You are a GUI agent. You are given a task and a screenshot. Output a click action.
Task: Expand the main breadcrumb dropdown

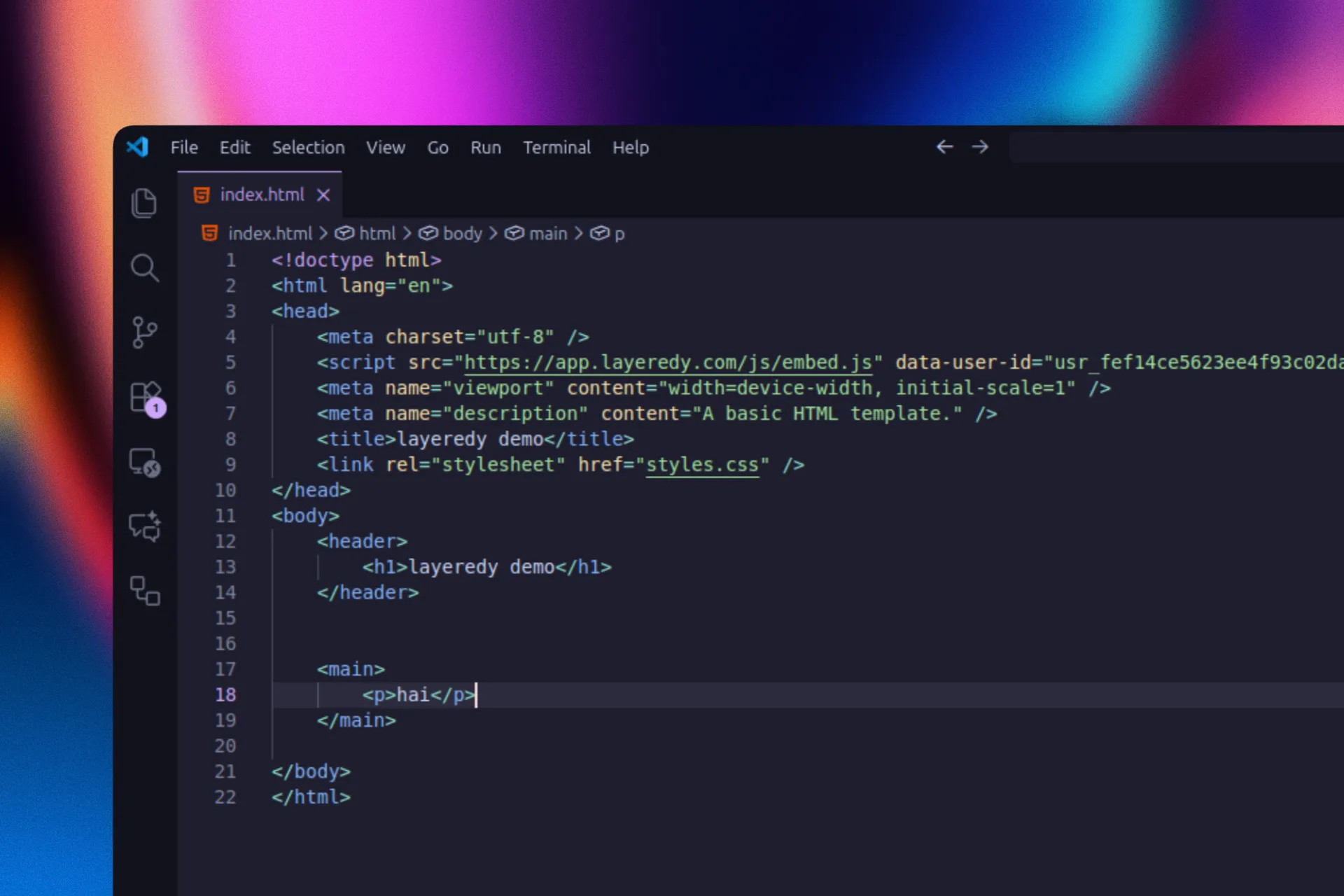tap(547, 234)
